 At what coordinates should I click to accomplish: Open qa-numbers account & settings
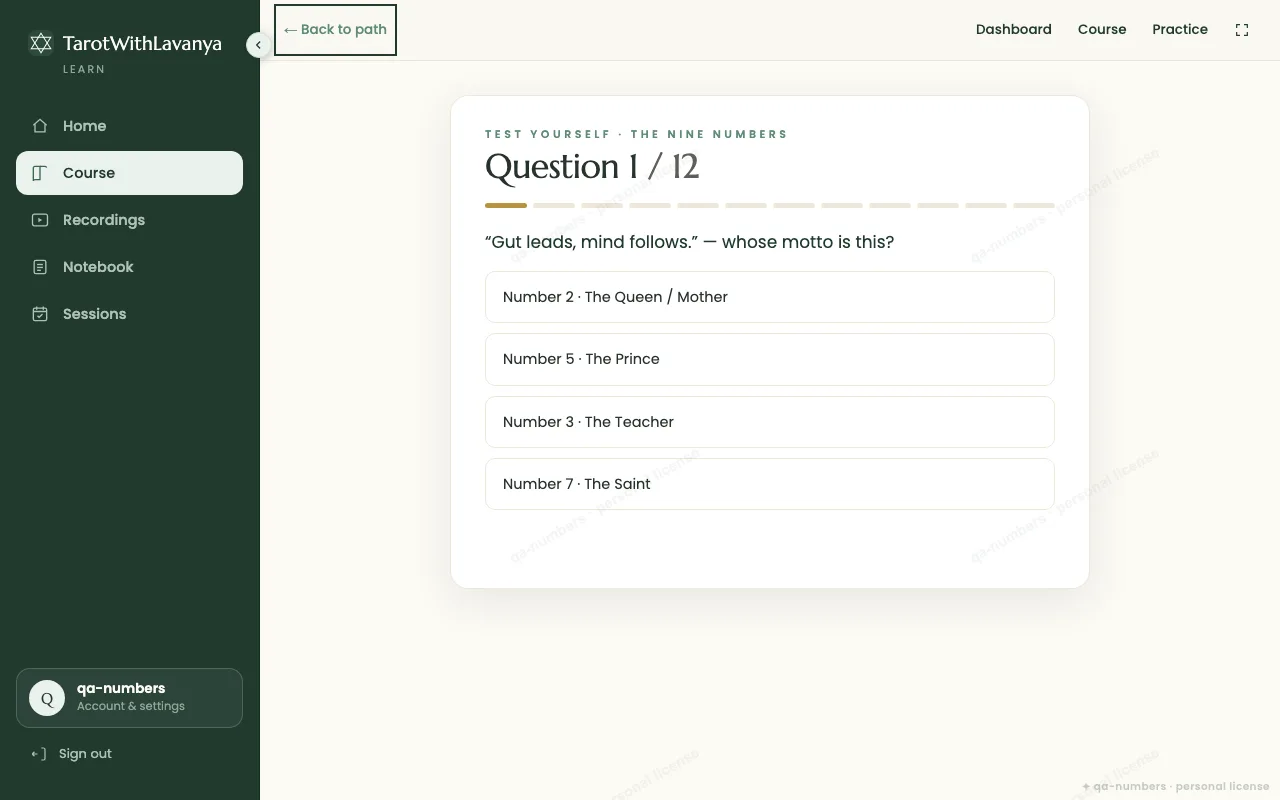point(129,698)
